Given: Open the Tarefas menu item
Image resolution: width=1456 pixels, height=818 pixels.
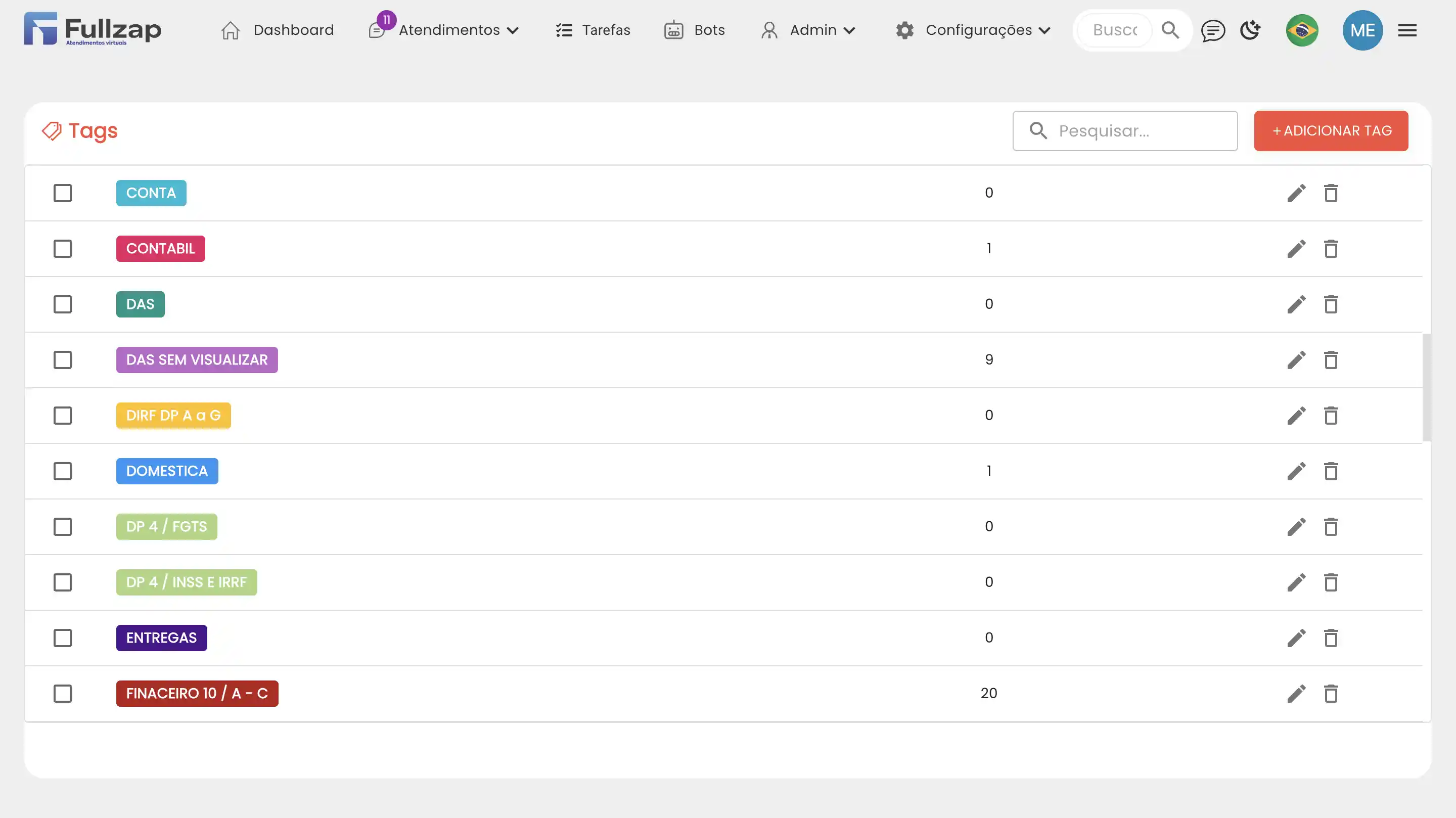Looking at the screenshot, I should click(x=593, y=30).
